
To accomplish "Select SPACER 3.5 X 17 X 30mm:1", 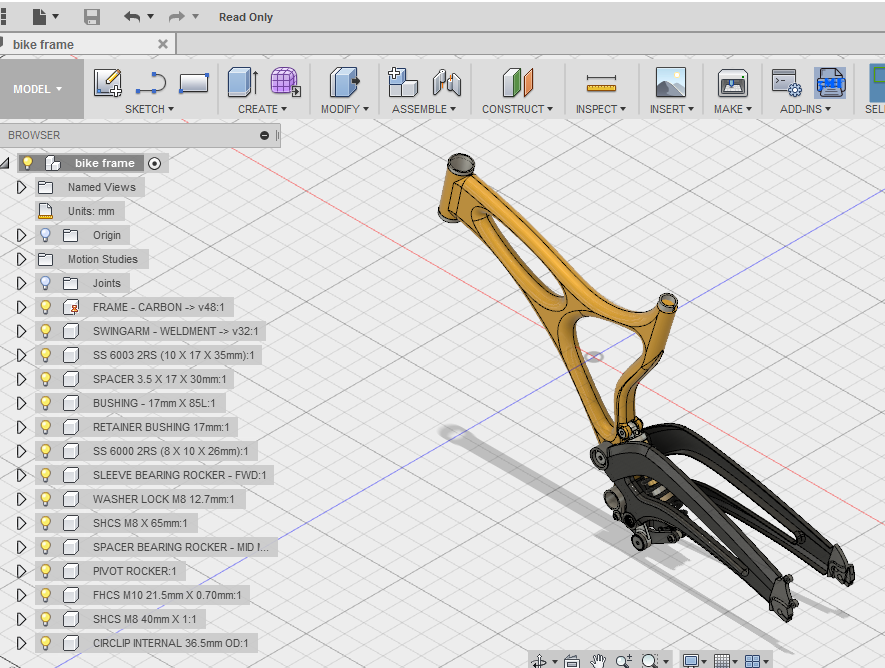I will [134, 379].
